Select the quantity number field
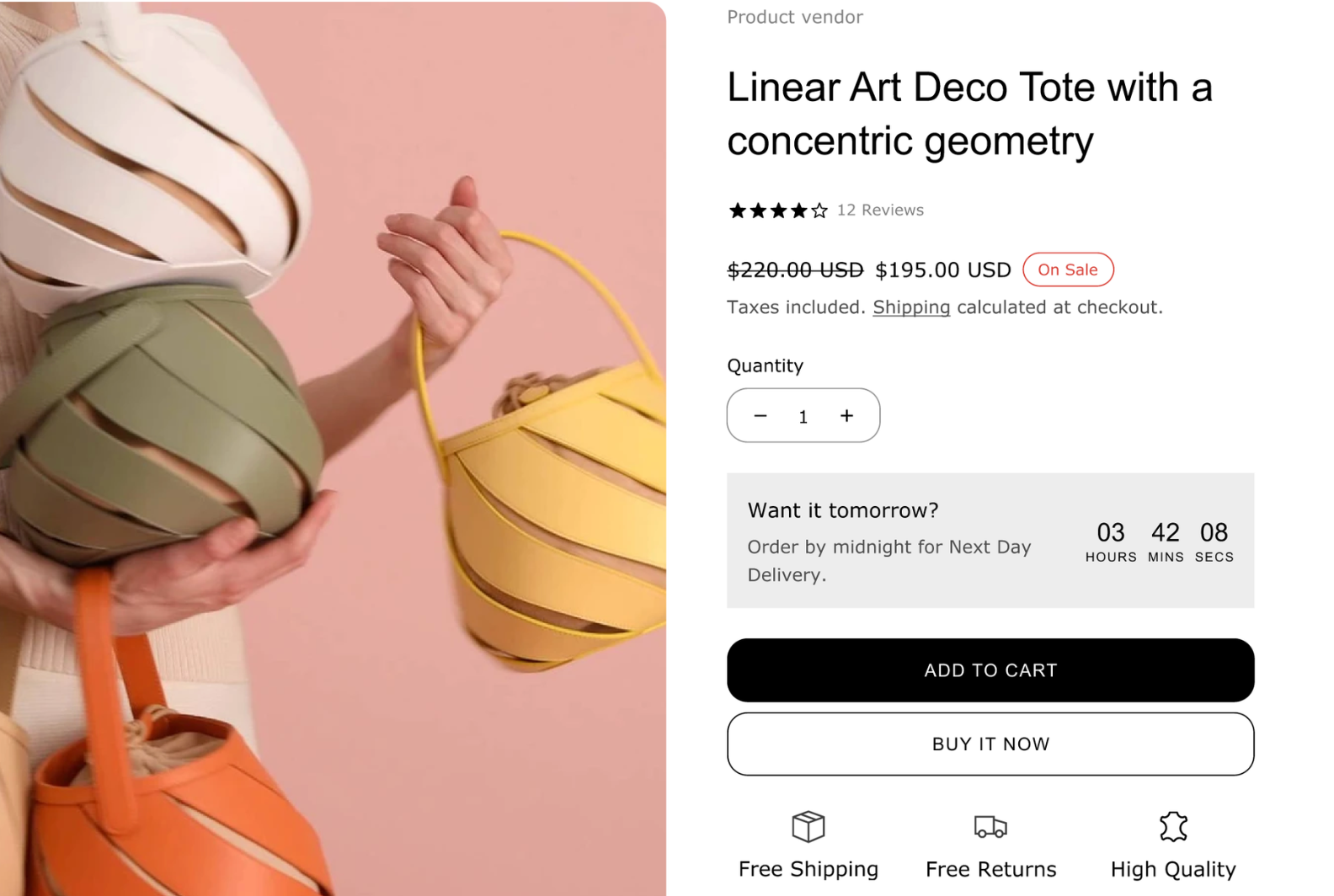This screenshot has width=1334, height=896. click(x=803, y=416)
